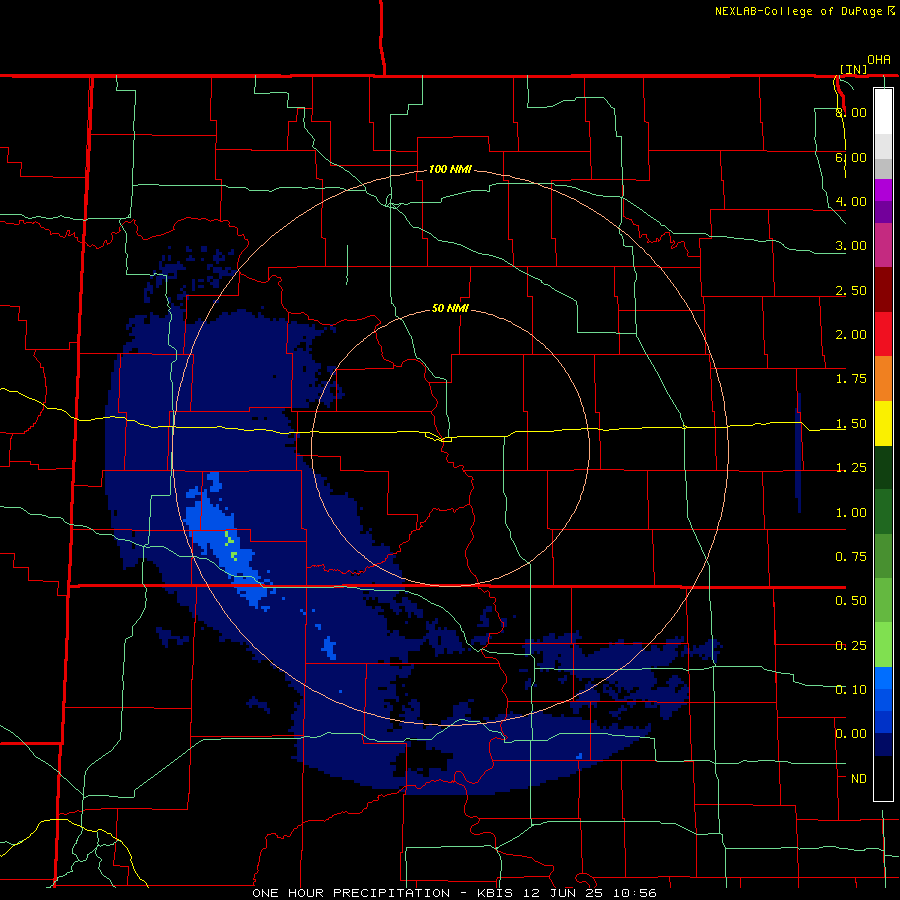Click the ND no-data legend label
This screenshot has height=900, width=900.
pos(859,779)
